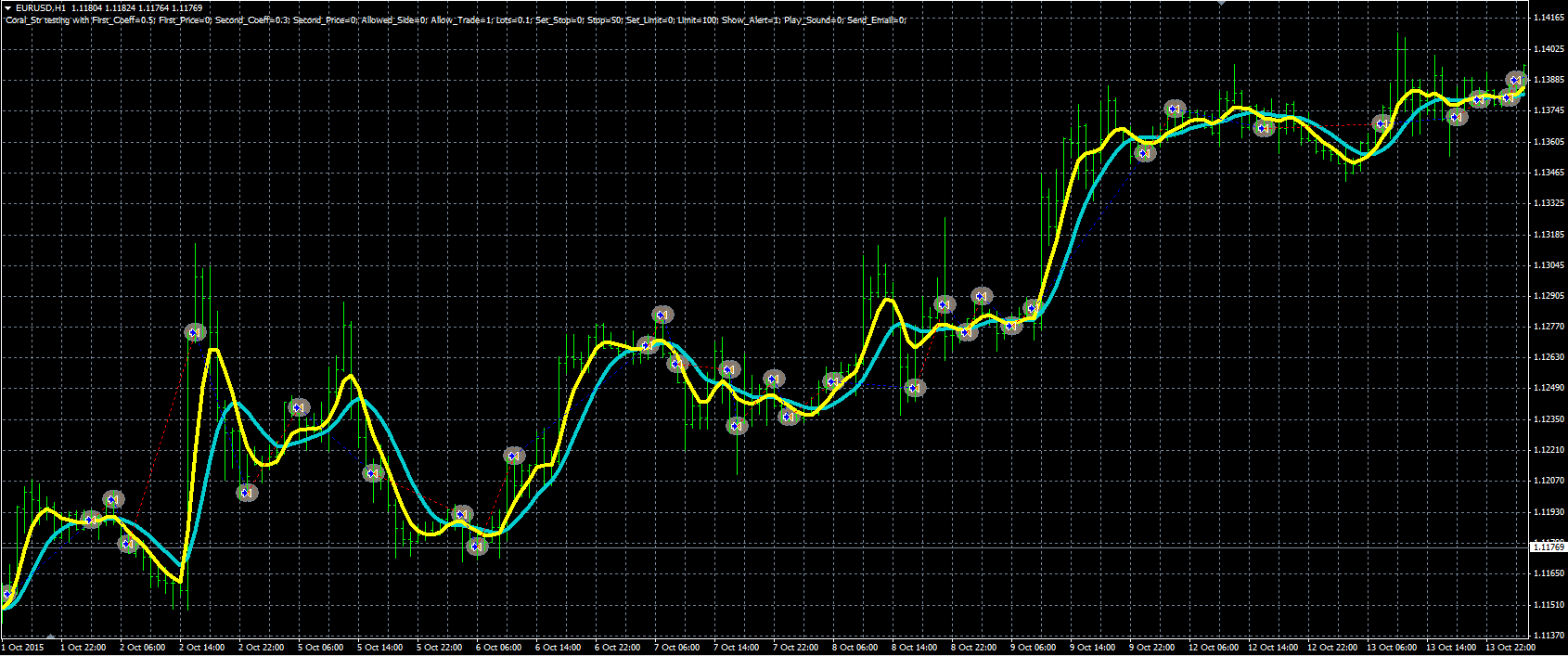
Task: Click the 6 Oct 14:00 time label
Action: (559, 648)
